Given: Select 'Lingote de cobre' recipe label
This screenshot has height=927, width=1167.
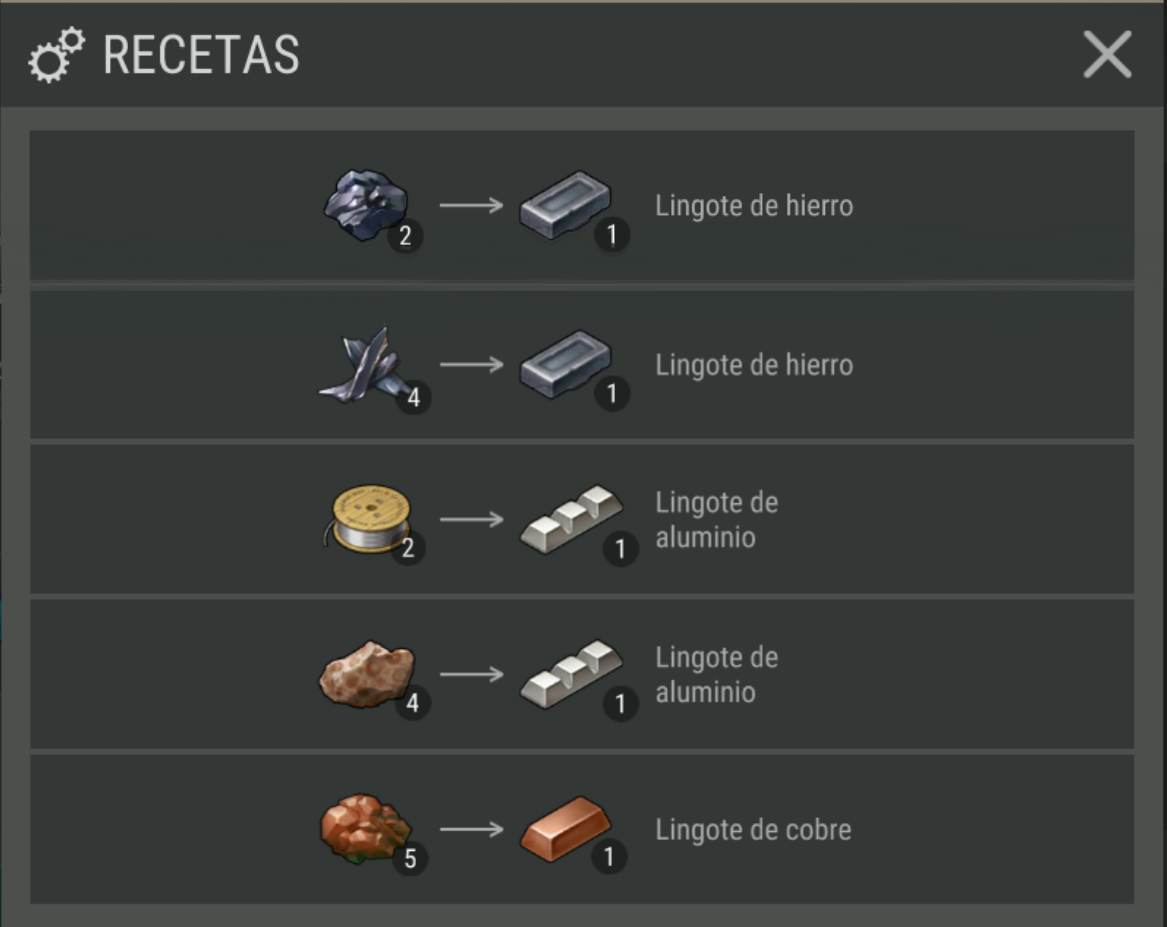Looking at the screenshot, I should [753, 830].
